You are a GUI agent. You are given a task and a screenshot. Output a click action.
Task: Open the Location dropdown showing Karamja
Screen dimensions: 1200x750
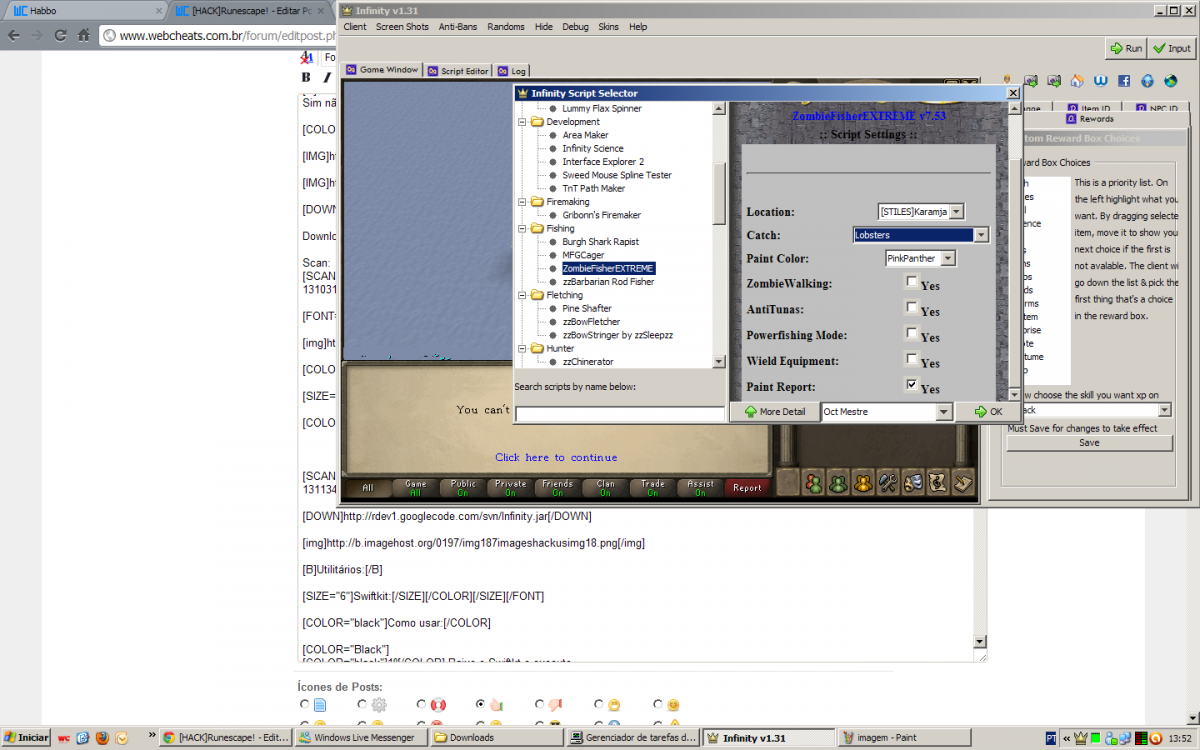[921, 212]
